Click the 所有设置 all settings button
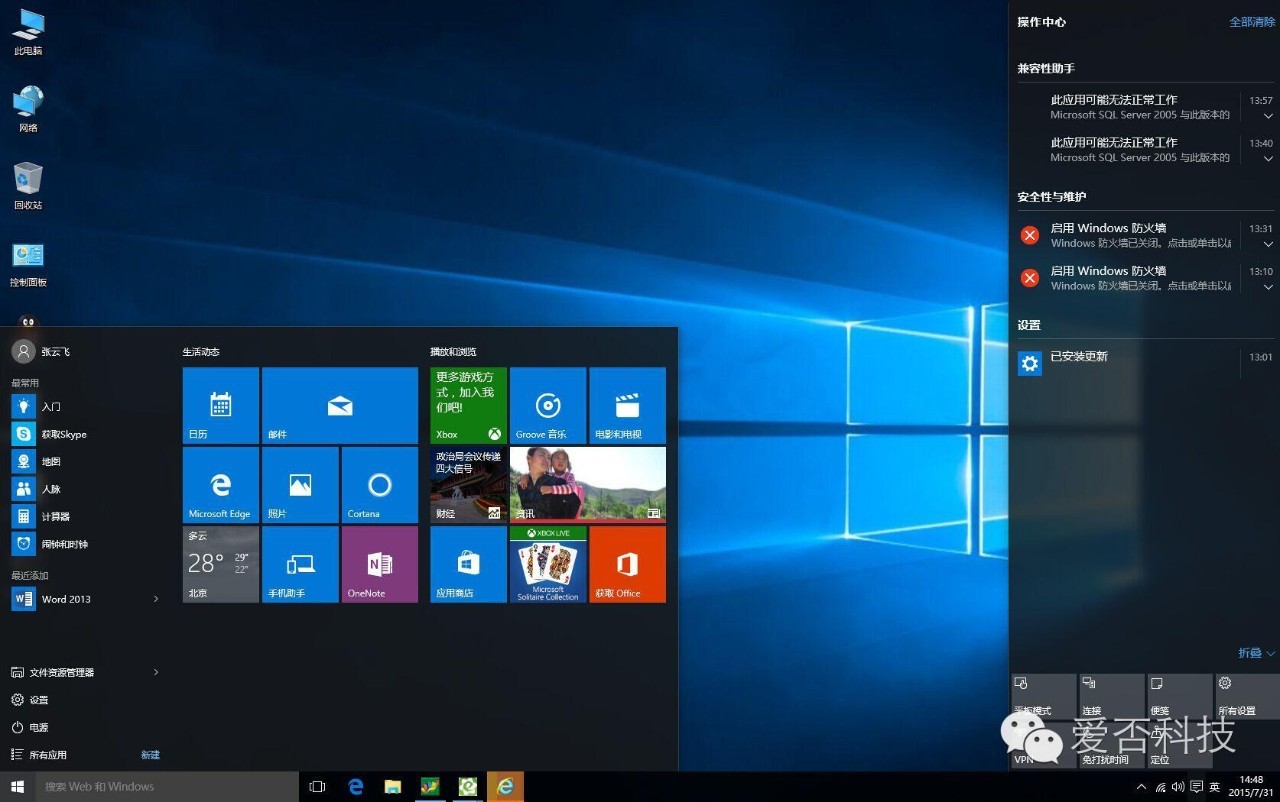 [x=1246, y=696]
